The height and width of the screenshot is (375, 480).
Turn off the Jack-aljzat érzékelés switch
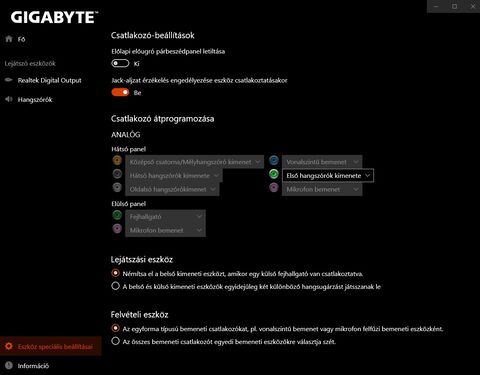(120, 92)
